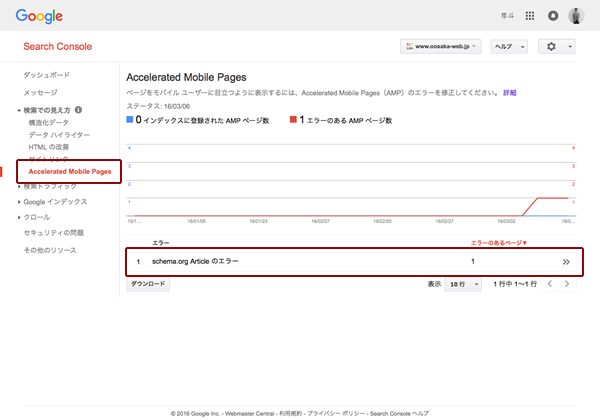The image size is (600, 420).
Task: Open the Webmaster Central footer link
Action: click(x=249, y=413)
